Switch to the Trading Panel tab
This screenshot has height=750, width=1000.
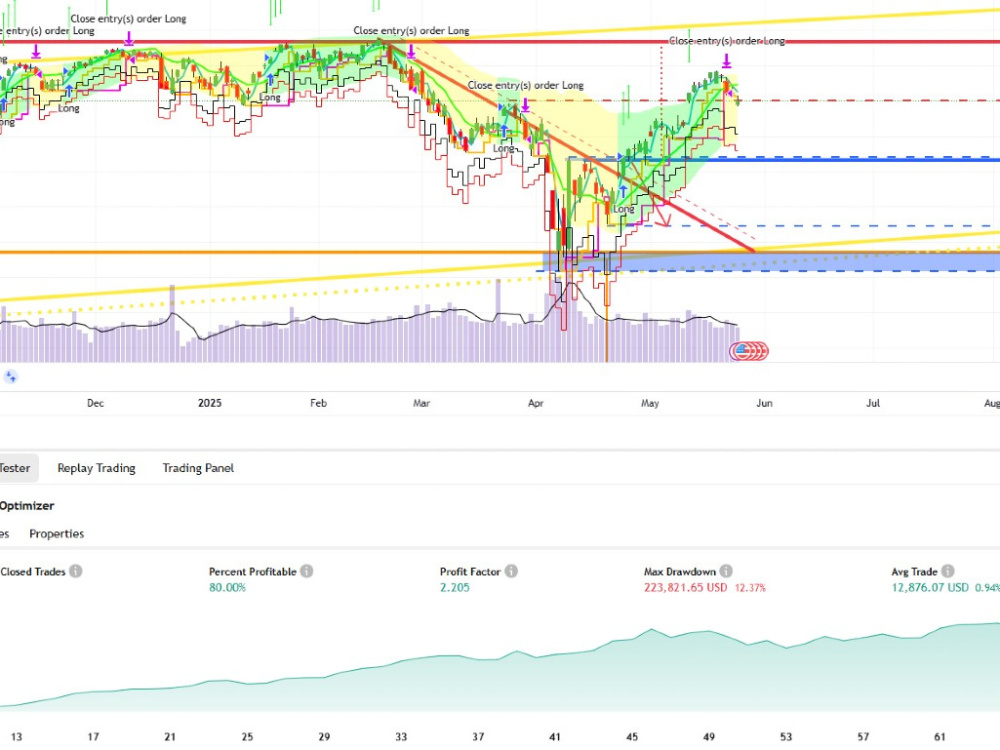[x=198, y=468]
